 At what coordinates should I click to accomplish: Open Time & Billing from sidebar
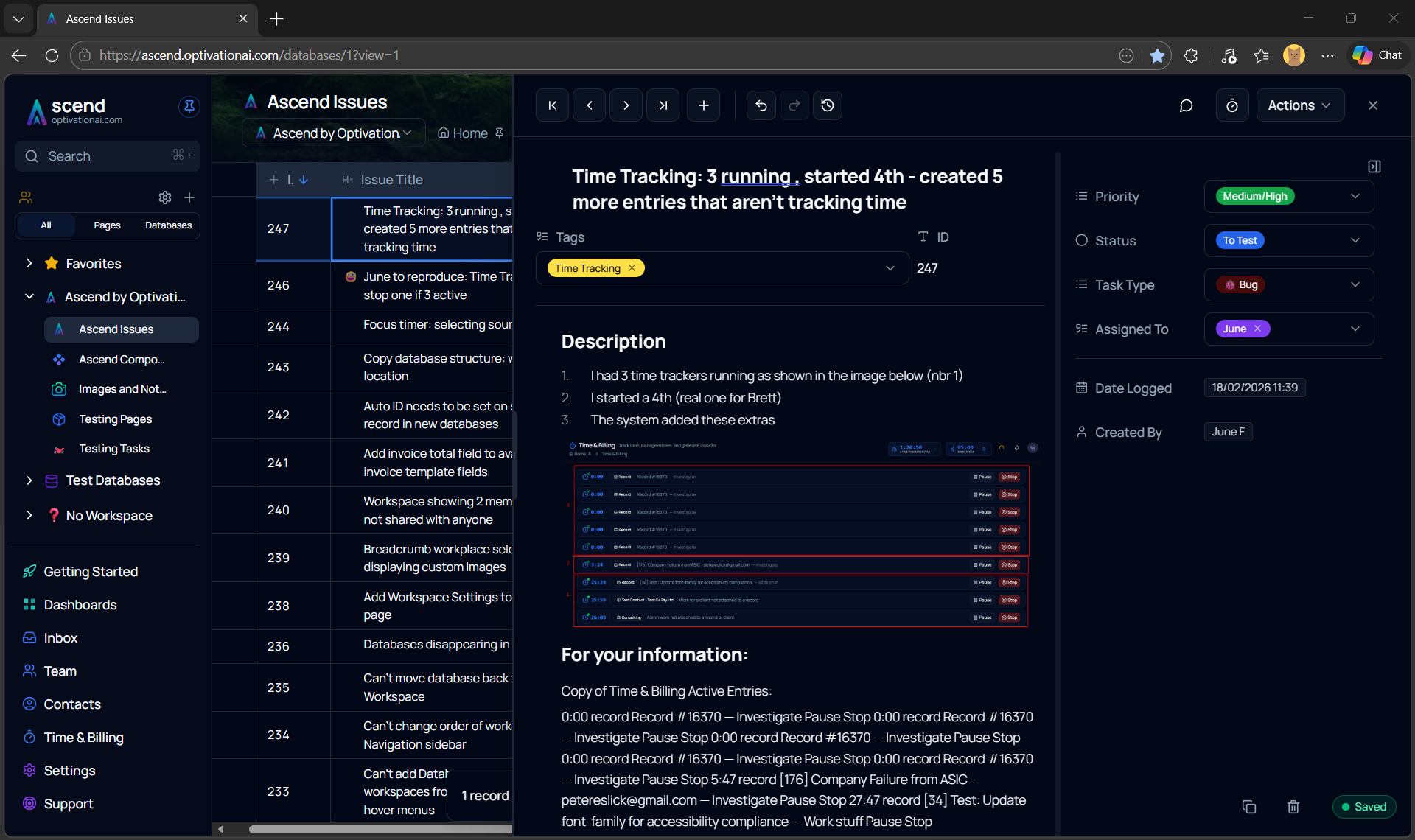pos(83,738)
